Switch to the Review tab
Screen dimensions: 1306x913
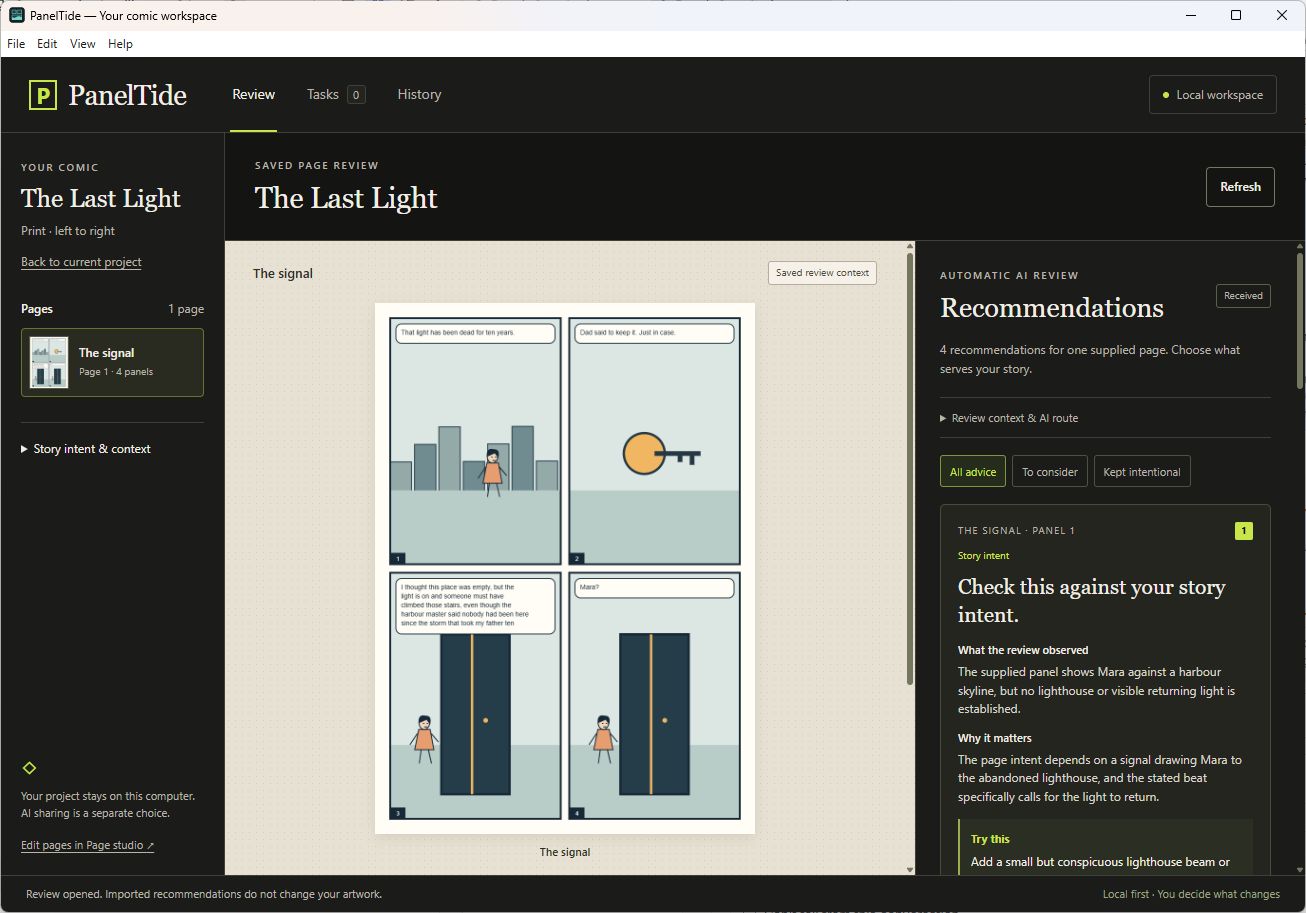(253, 94)
